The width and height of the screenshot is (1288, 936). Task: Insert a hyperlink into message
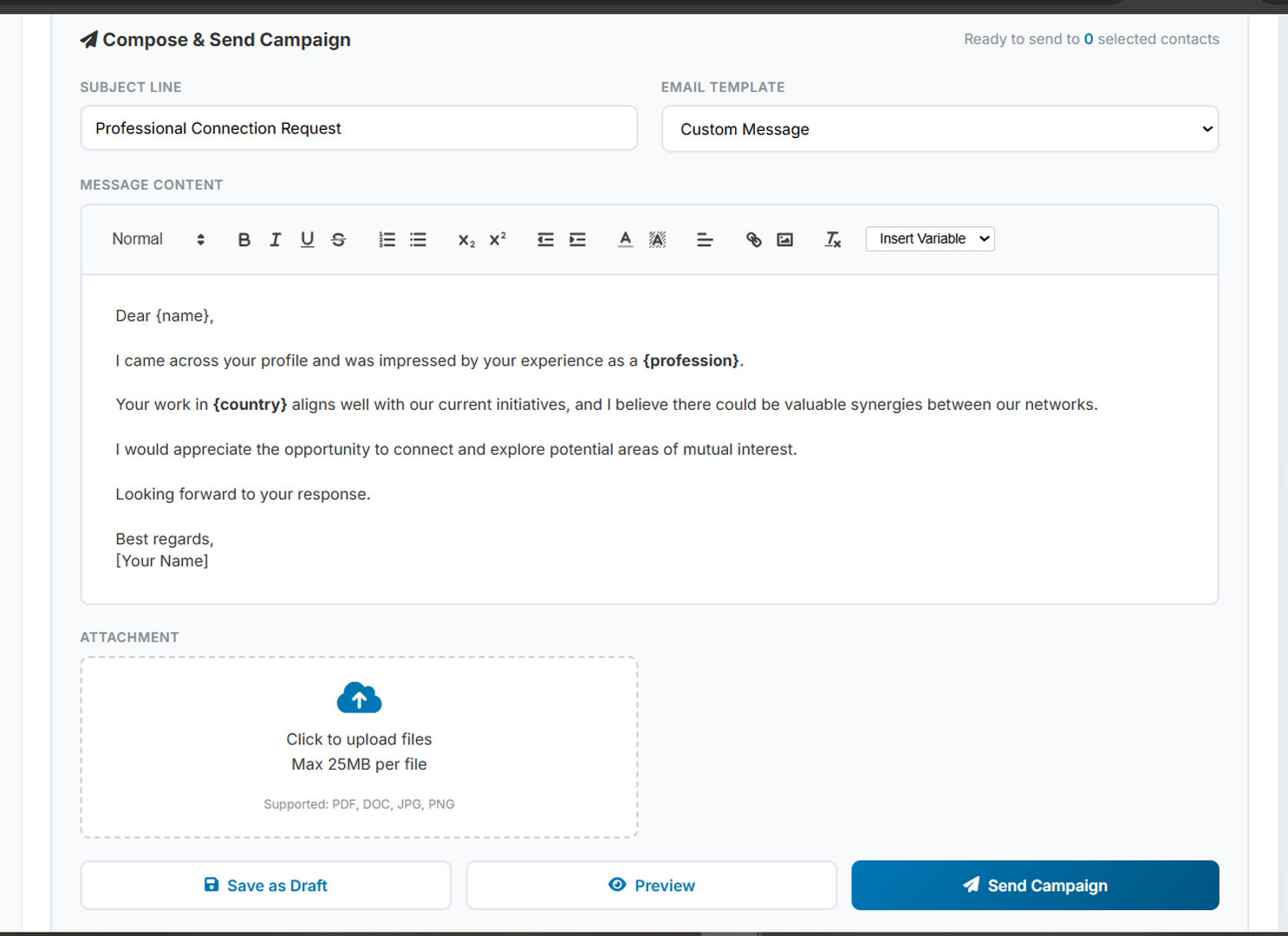click(x=753, y=240)
